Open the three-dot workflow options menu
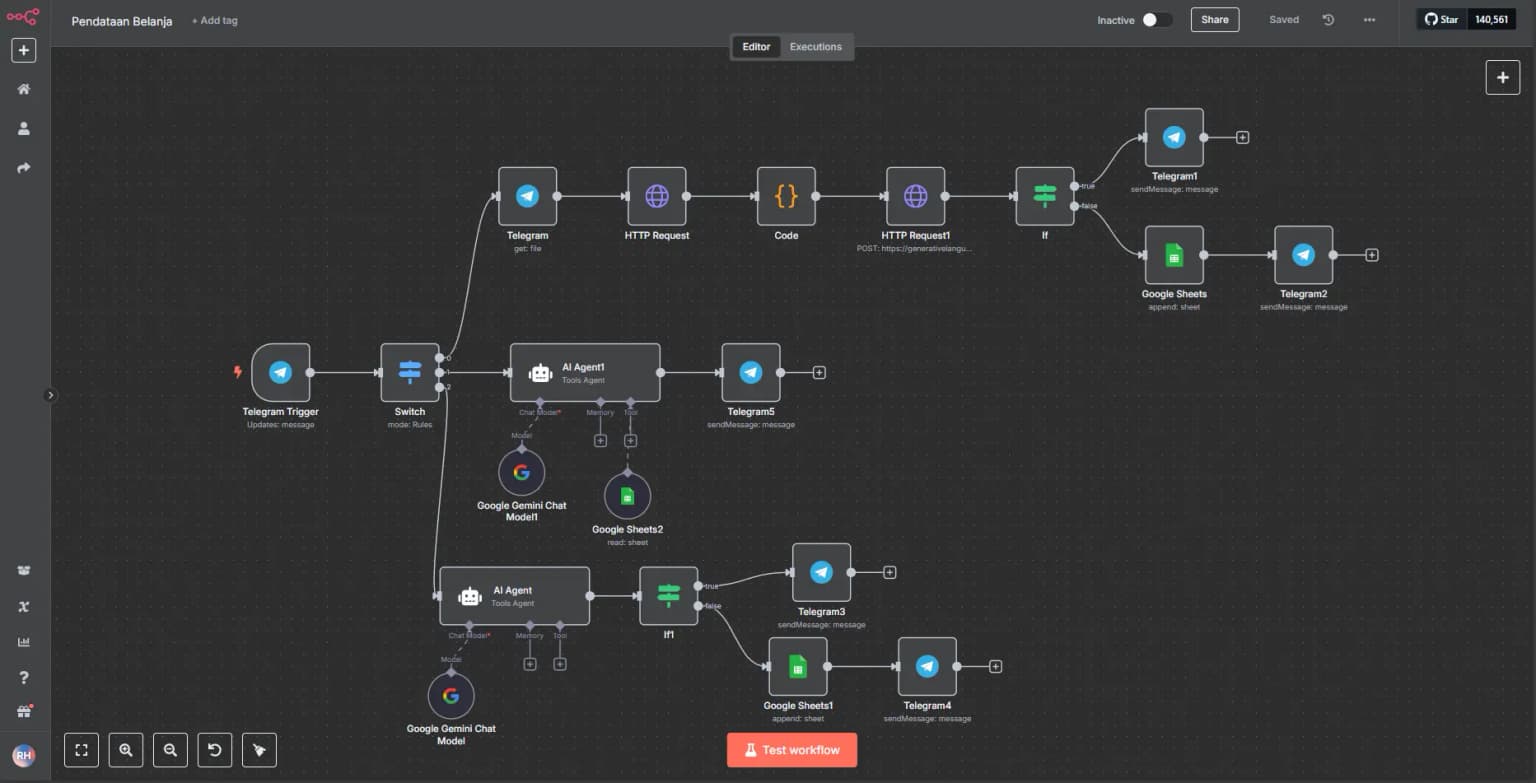The image size is (1536, 783). coord(1369,20)
